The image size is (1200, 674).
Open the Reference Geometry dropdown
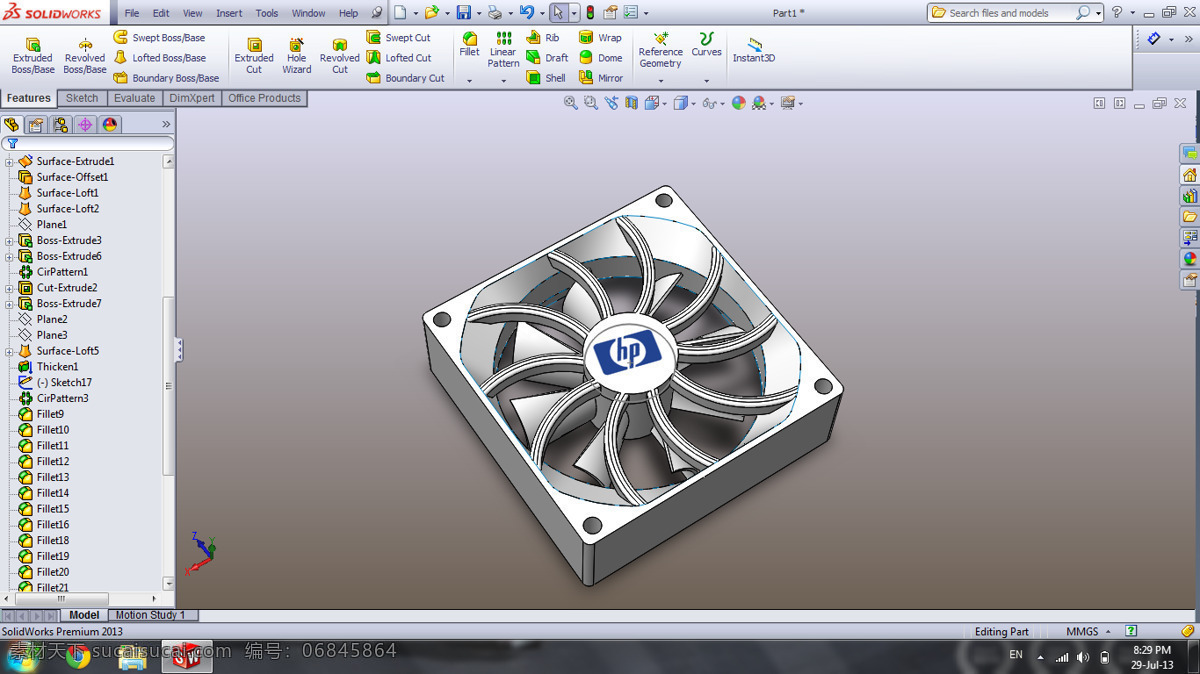click(660, 81)
